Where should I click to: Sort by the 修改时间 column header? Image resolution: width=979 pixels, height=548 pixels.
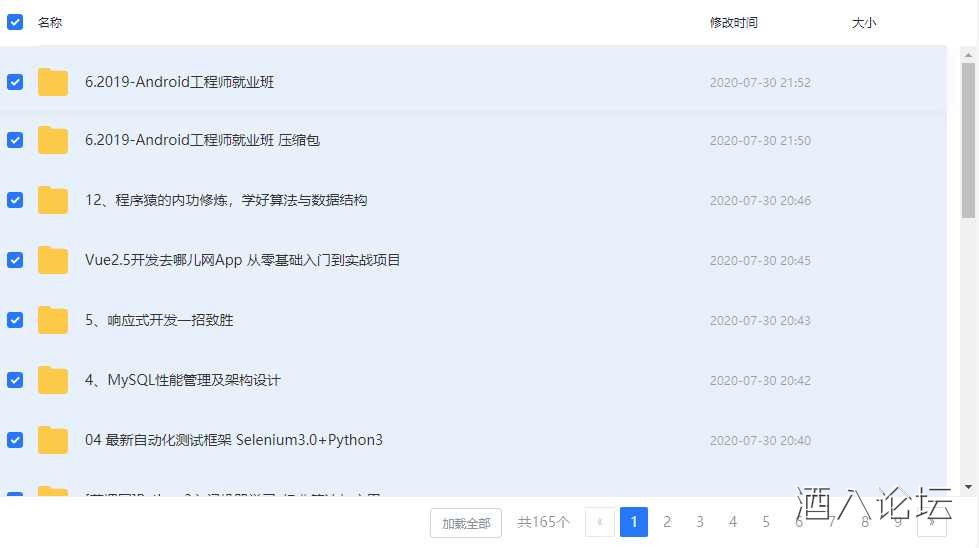coord(734,22)
